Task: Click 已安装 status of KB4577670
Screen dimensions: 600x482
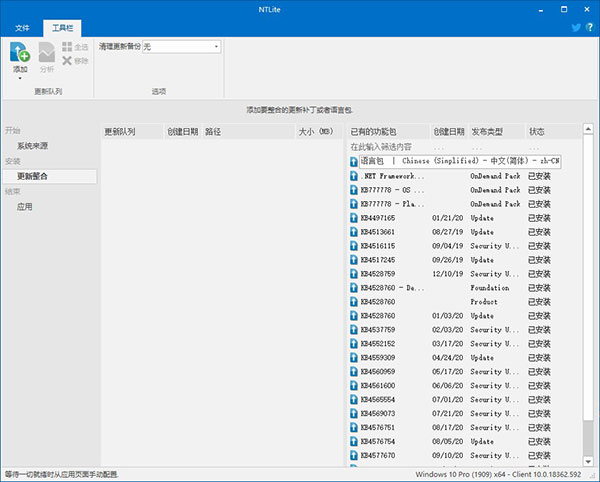Action: 539,455
